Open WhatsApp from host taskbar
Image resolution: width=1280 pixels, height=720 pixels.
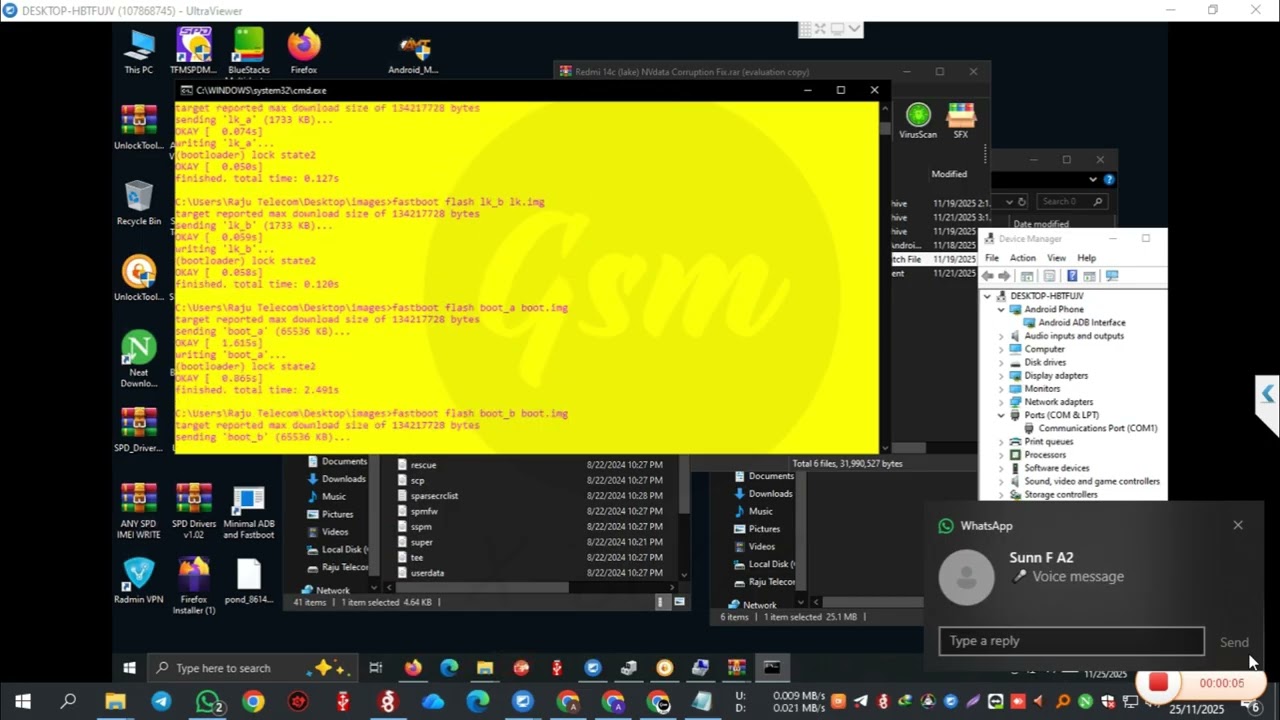coord(207,702)
